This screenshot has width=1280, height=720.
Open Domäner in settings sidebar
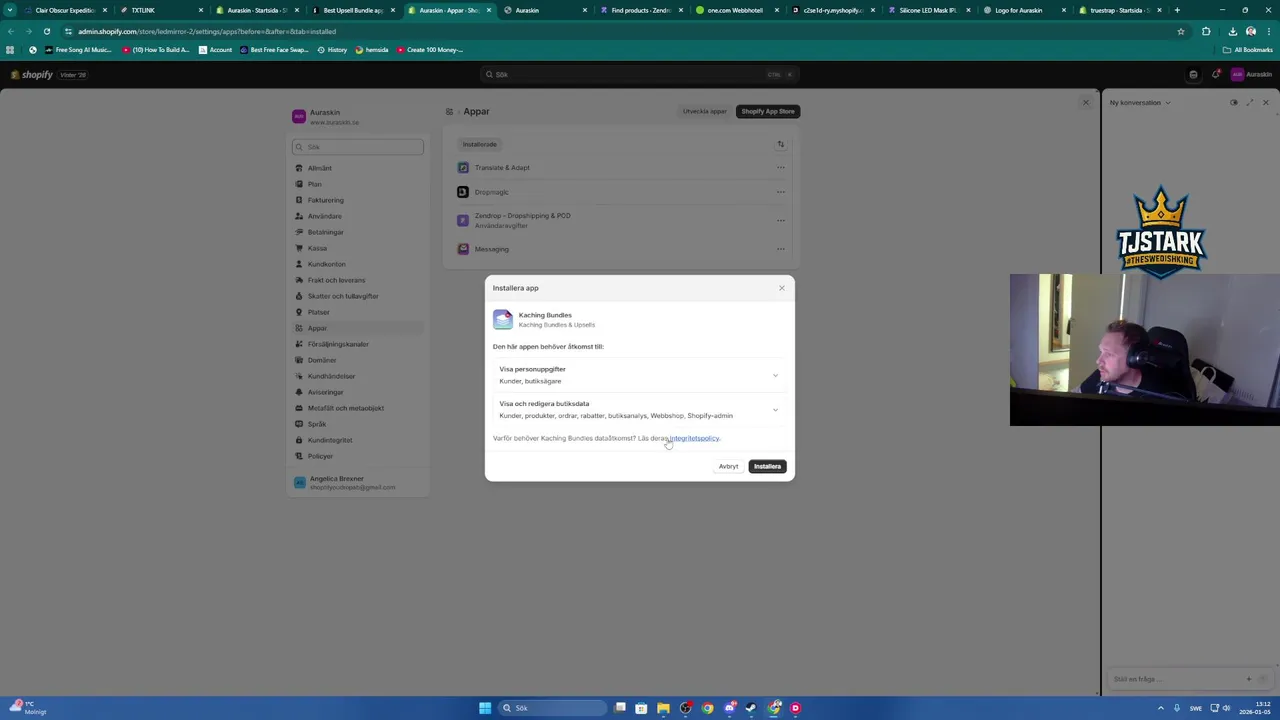[358, 360]
